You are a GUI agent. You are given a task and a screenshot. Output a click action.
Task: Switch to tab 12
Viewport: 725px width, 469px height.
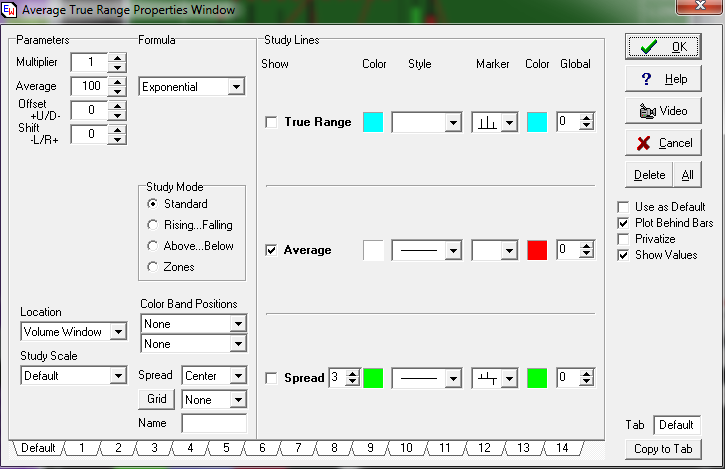(484, 448)
